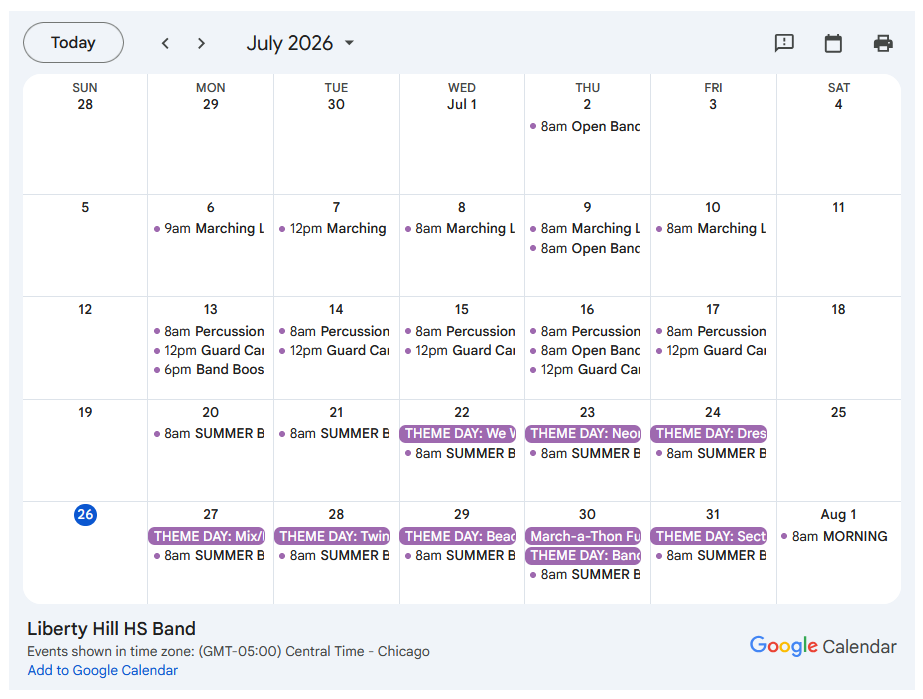The height and width of the screenshot is (699, 923).
Task: Open 8am Percussion event on July 16
Action: 585,331
